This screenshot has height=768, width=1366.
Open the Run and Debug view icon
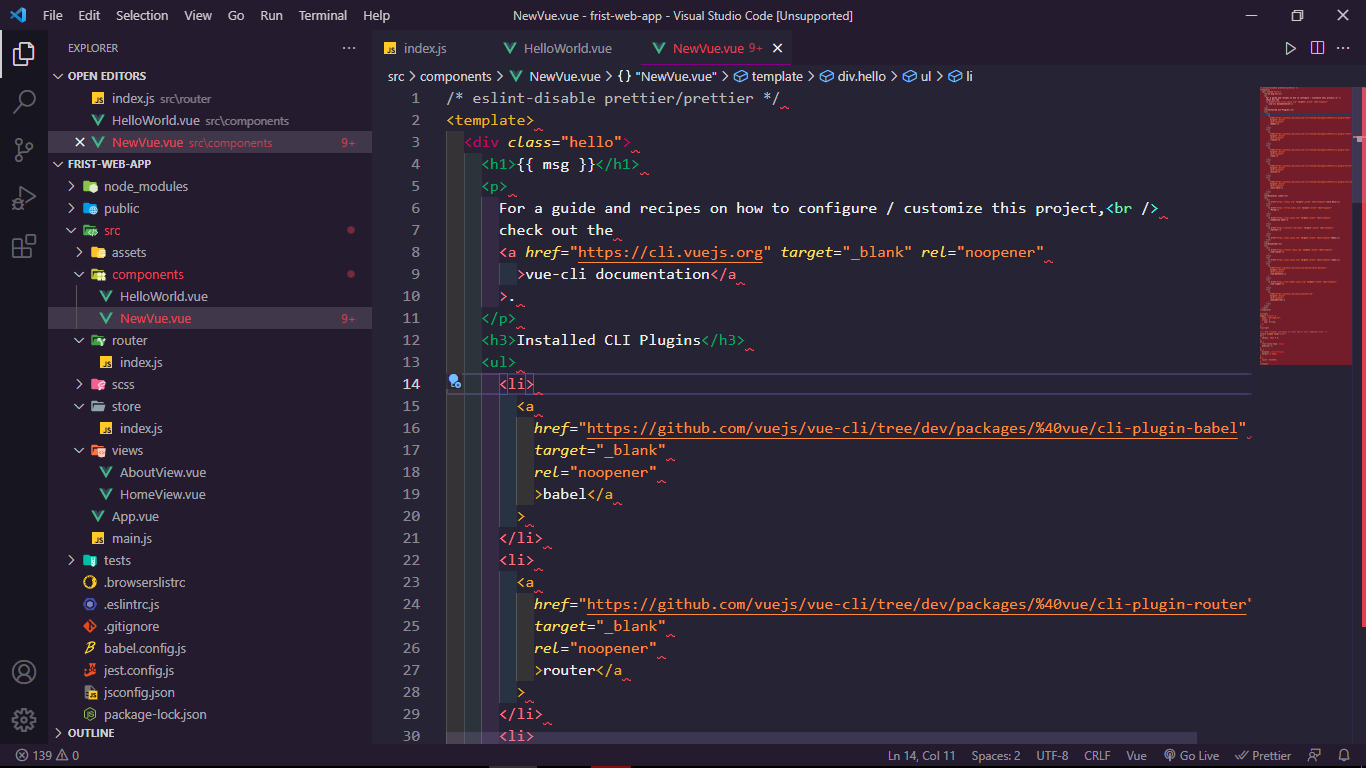pyautogui.click(x=24, y=198)
